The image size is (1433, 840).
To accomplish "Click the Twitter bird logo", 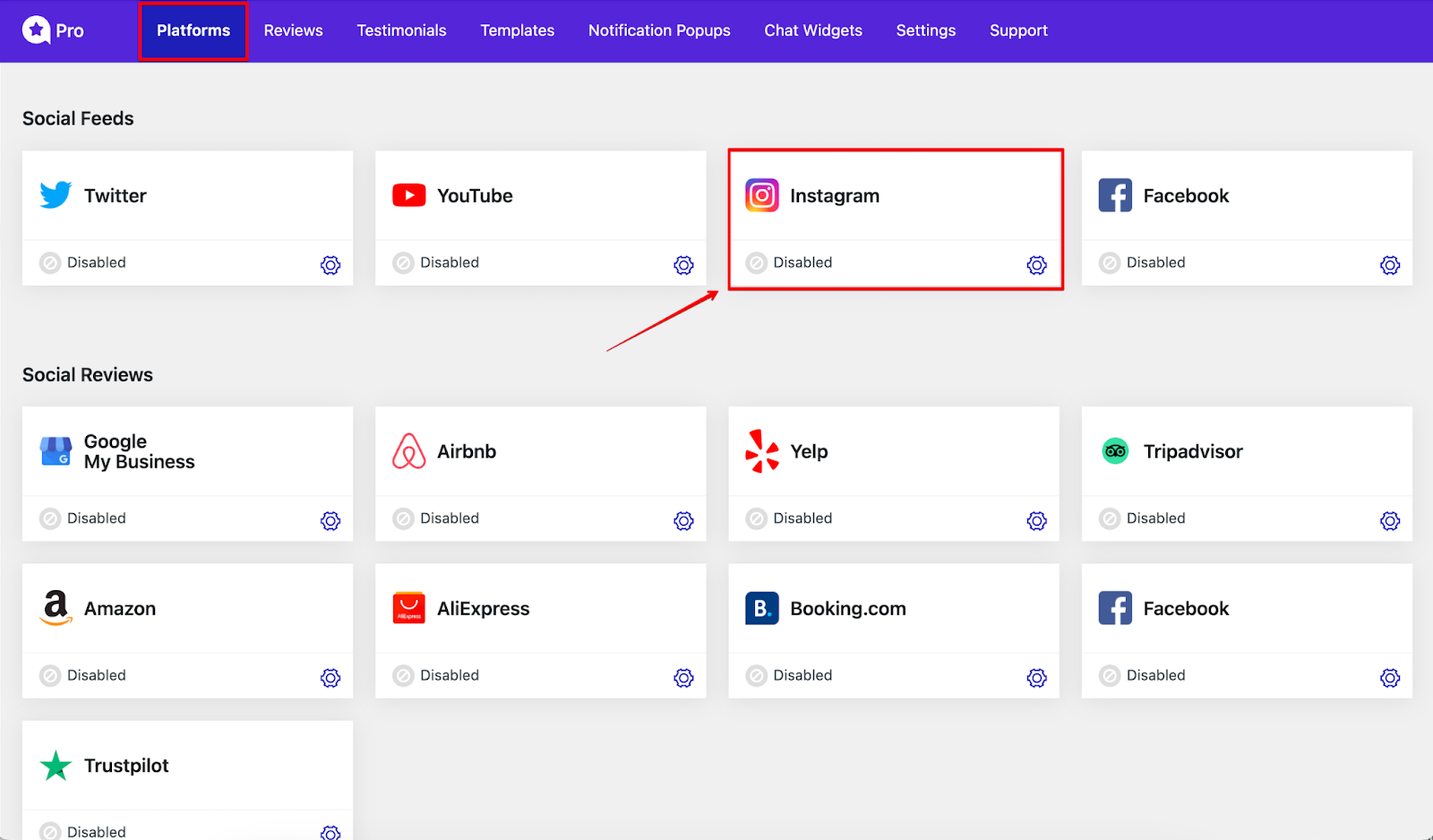I will [56, 195].
